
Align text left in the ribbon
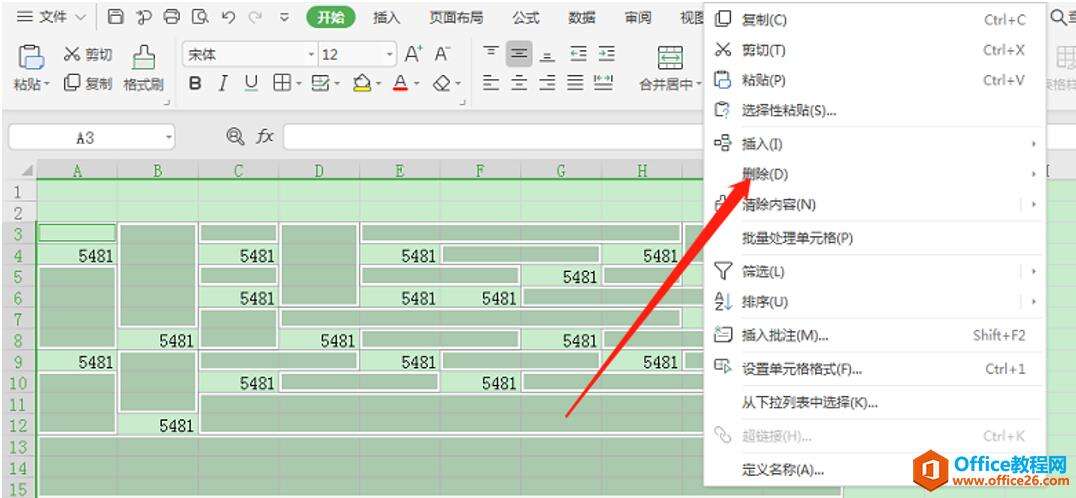click(x=491, y=83)
